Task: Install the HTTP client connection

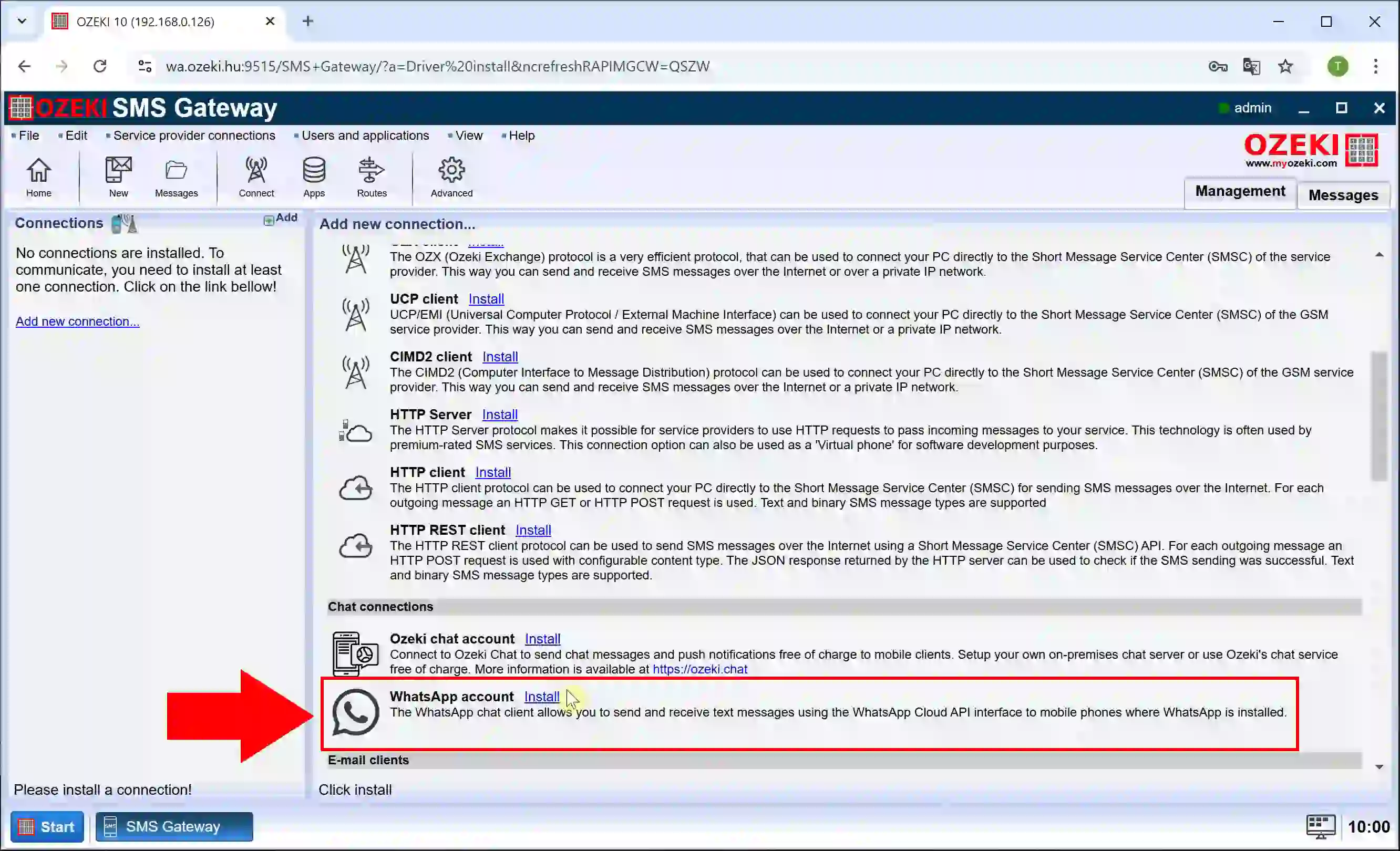Action: pos(492,472)
